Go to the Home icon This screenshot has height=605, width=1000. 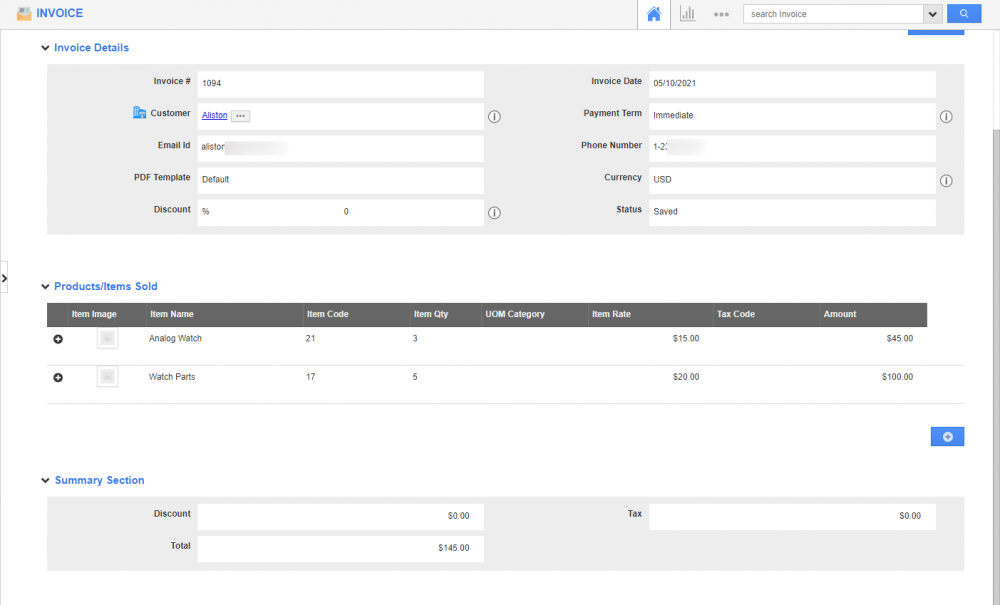[654, 14]
